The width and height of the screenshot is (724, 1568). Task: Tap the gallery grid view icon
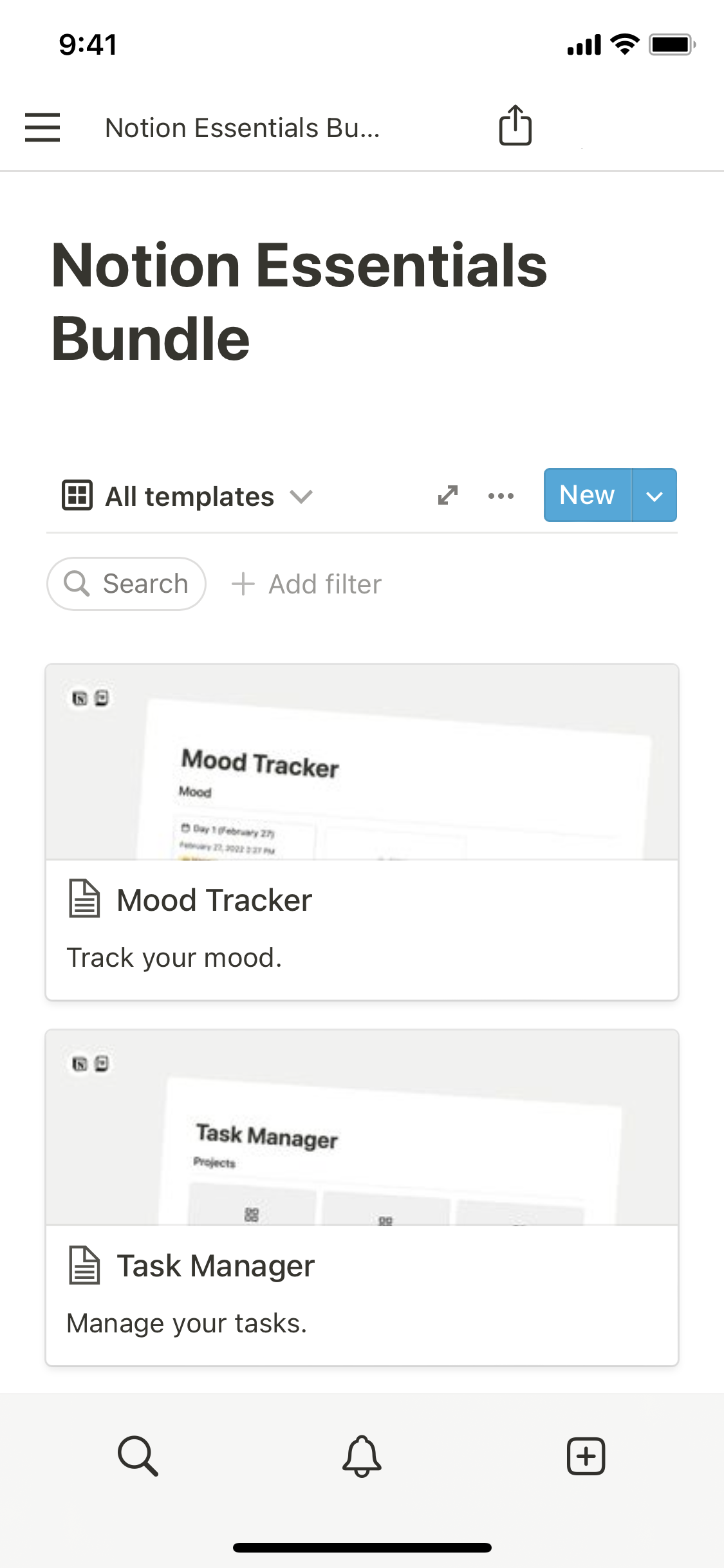coord(77,495)
